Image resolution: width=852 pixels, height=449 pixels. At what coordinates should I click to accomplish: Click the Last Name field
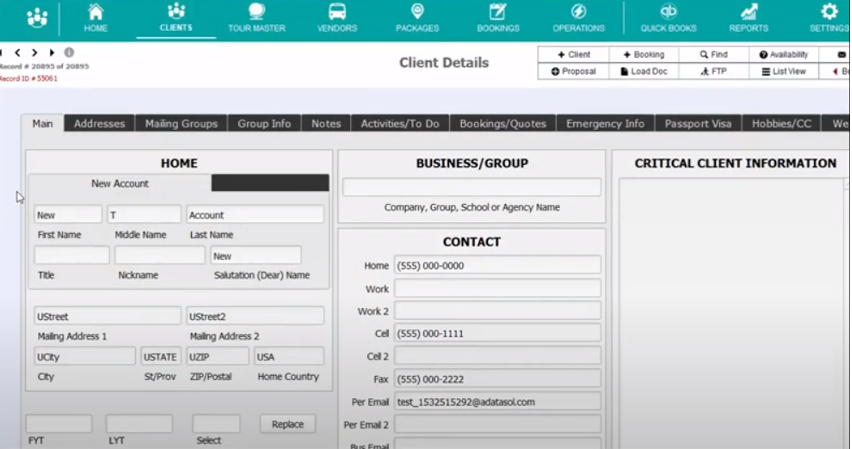click(x=255, y=215)
